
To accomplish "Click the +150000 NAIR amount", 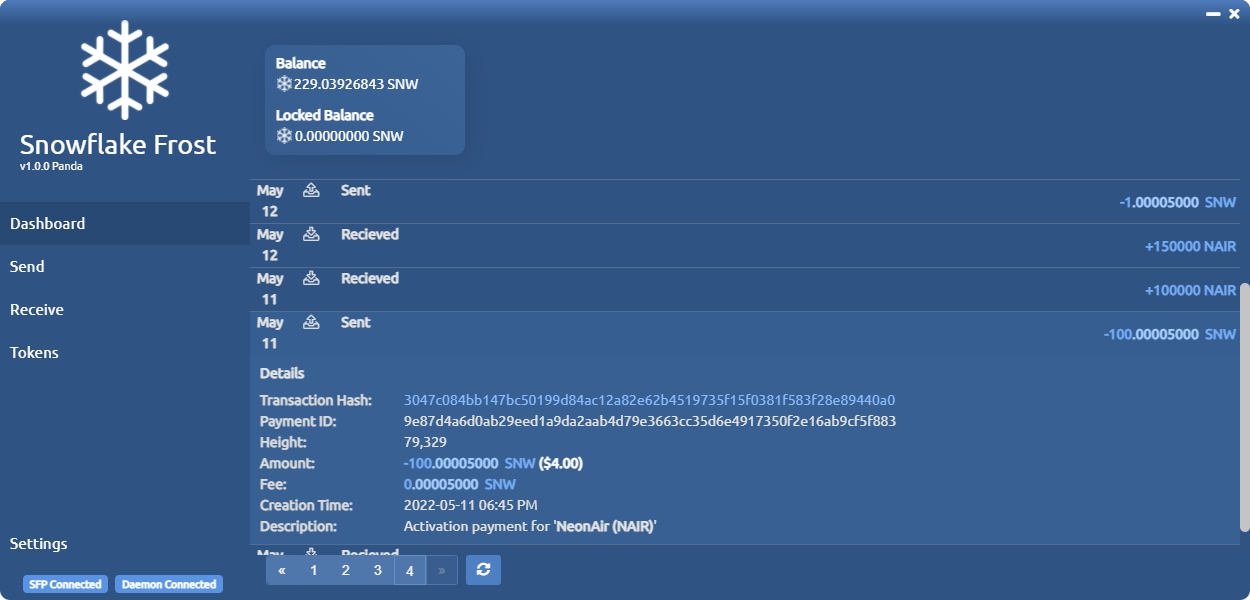I will click(1190, 246).
